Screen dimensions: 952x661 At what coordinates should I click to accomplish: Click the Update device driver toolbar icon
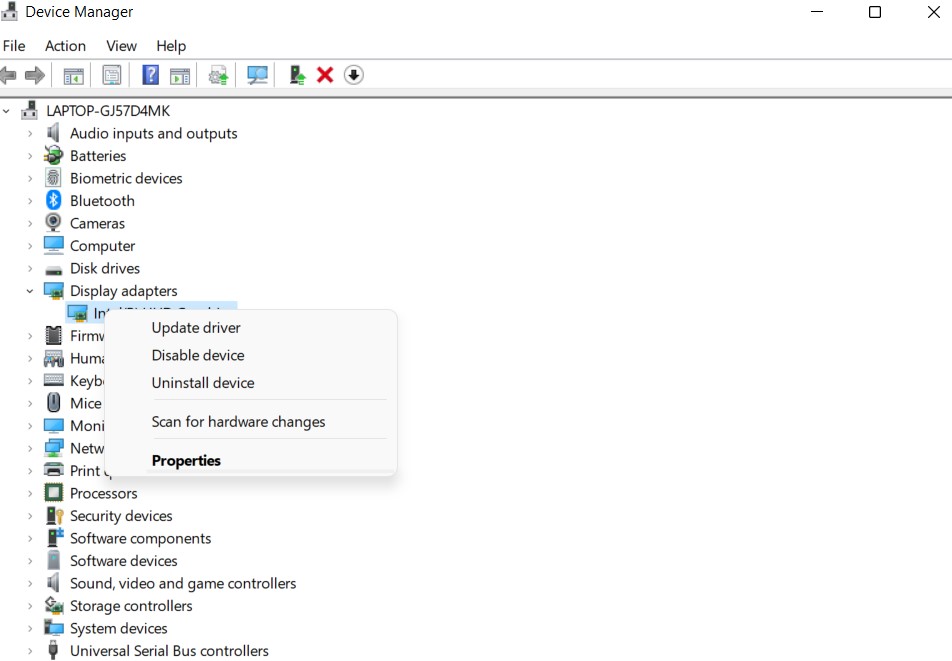click(297, 75)
